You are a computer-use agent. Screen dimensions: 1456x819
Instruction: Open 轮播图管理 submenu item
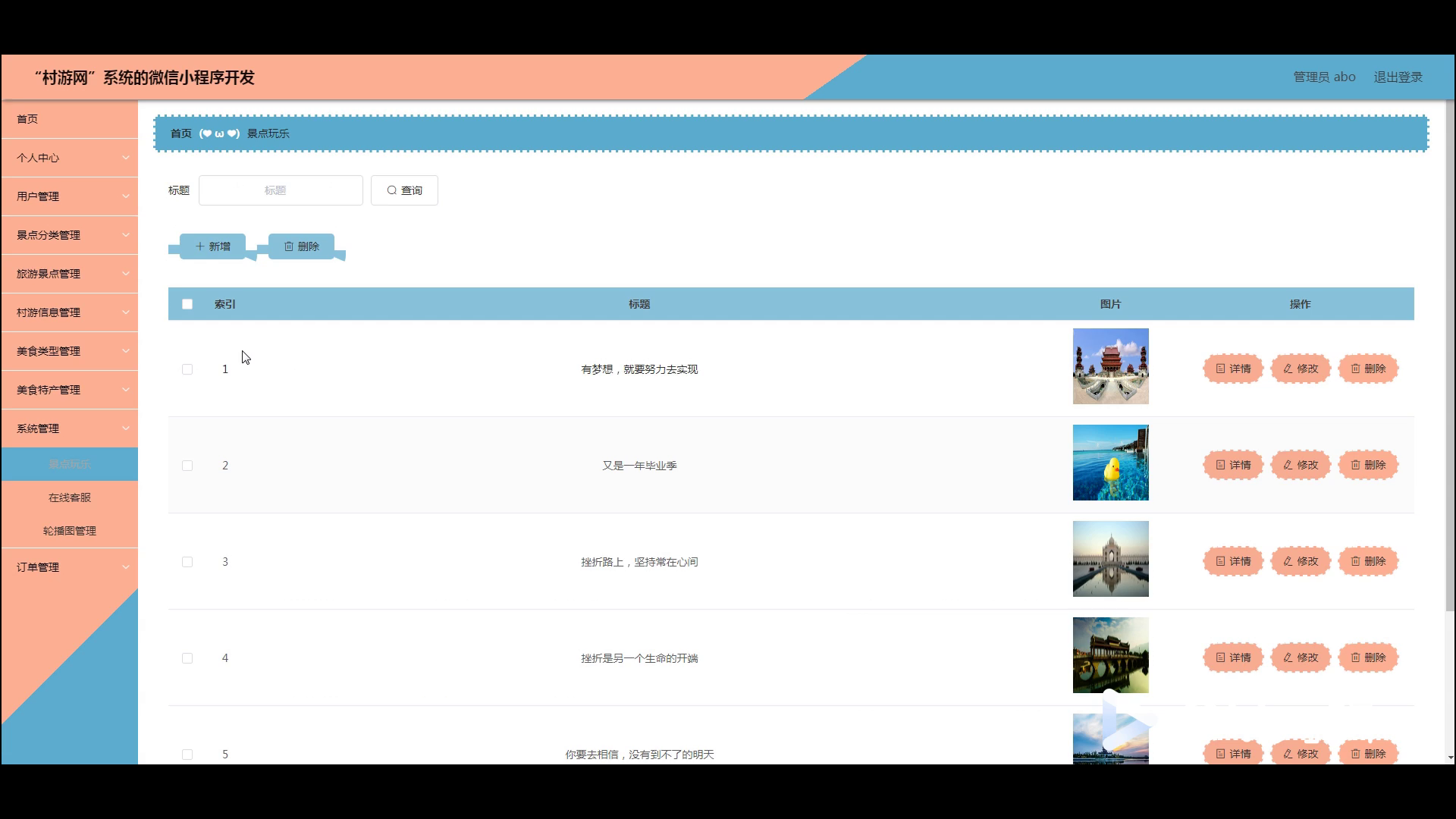point(70,531)
